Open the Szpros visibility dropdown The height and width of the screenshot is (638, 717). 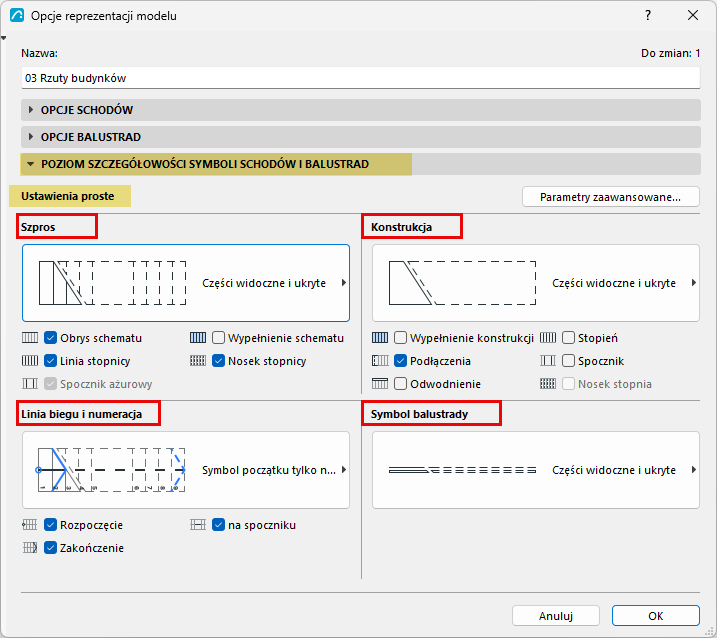(x=186, y=283)
